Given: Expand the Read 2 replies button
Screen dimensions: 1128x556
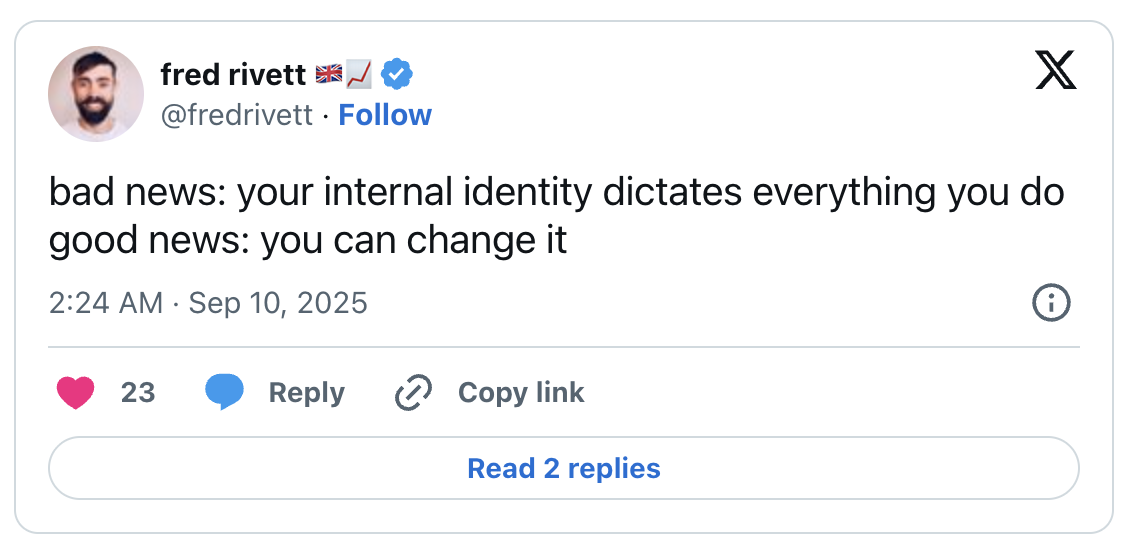Looking at the screenshot, I should (x=564, y=468).
